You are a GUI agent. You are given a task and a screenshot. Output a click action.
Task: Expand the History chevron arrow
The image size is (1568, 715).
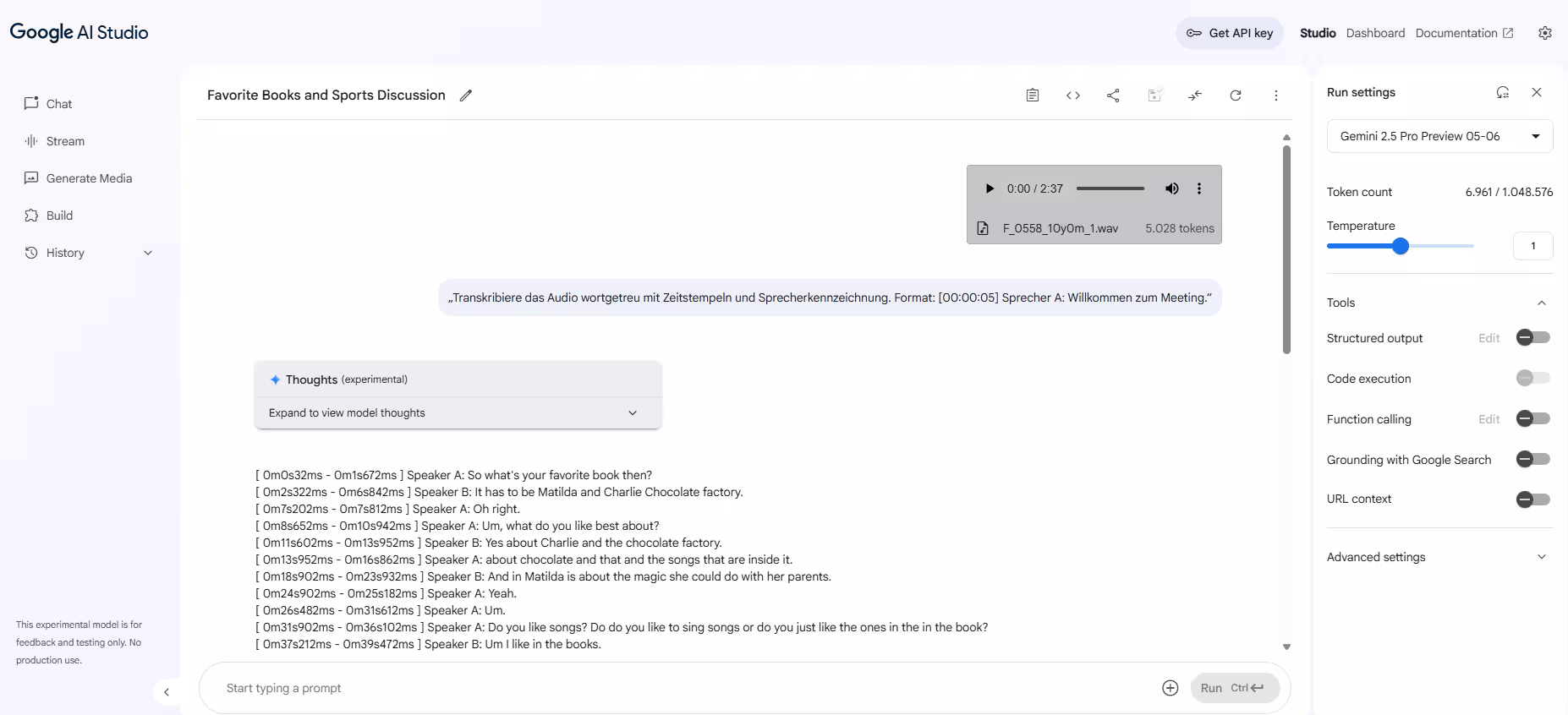click(148, 253)
